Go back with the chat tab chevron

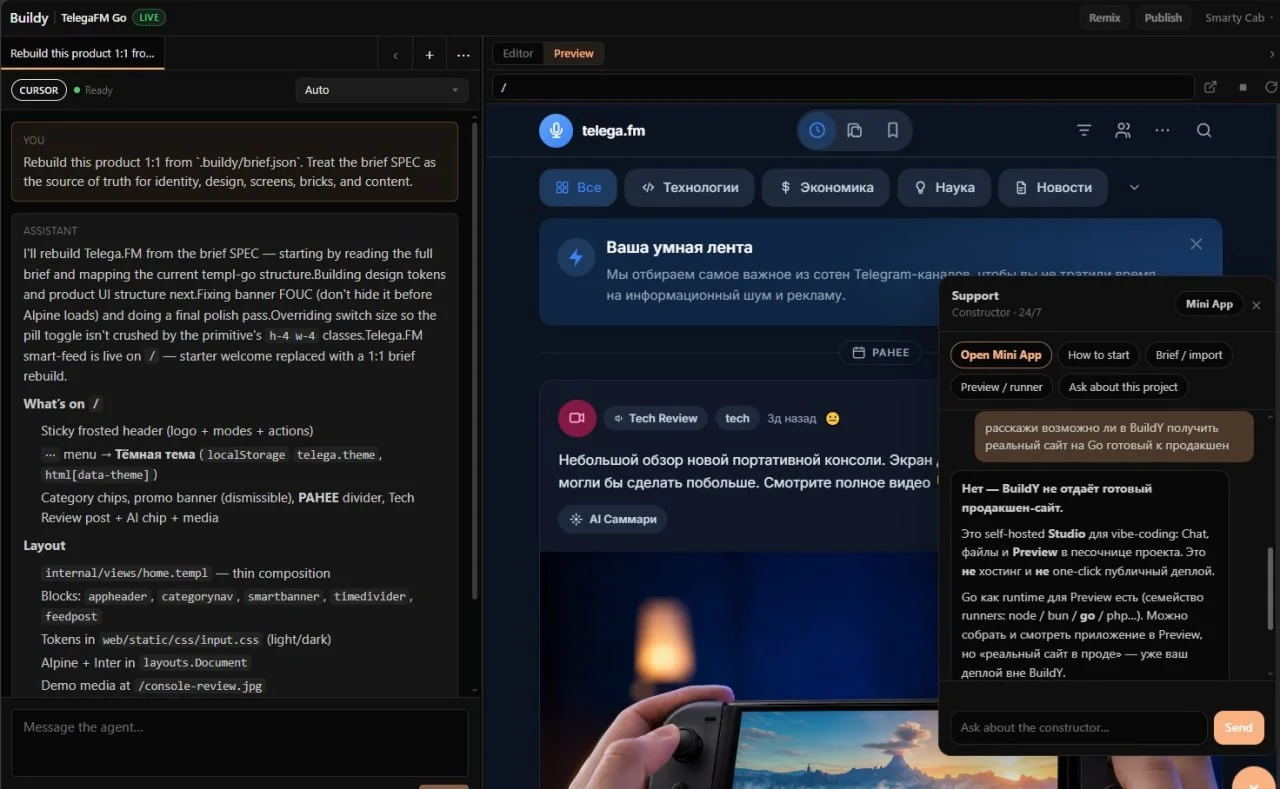[x=396, y=55]
